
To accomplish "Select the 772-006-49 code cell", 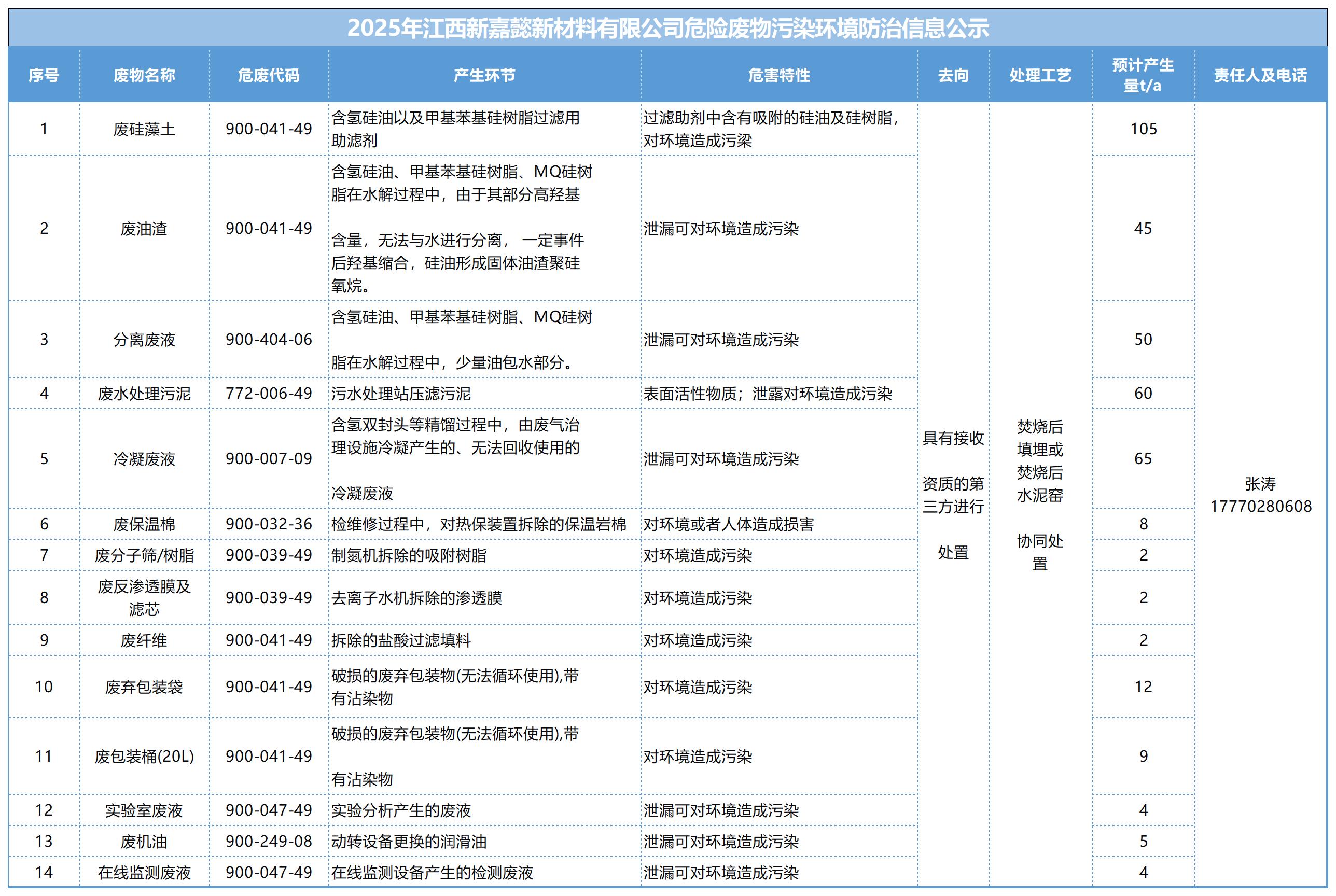I will [x=269, y=393].
